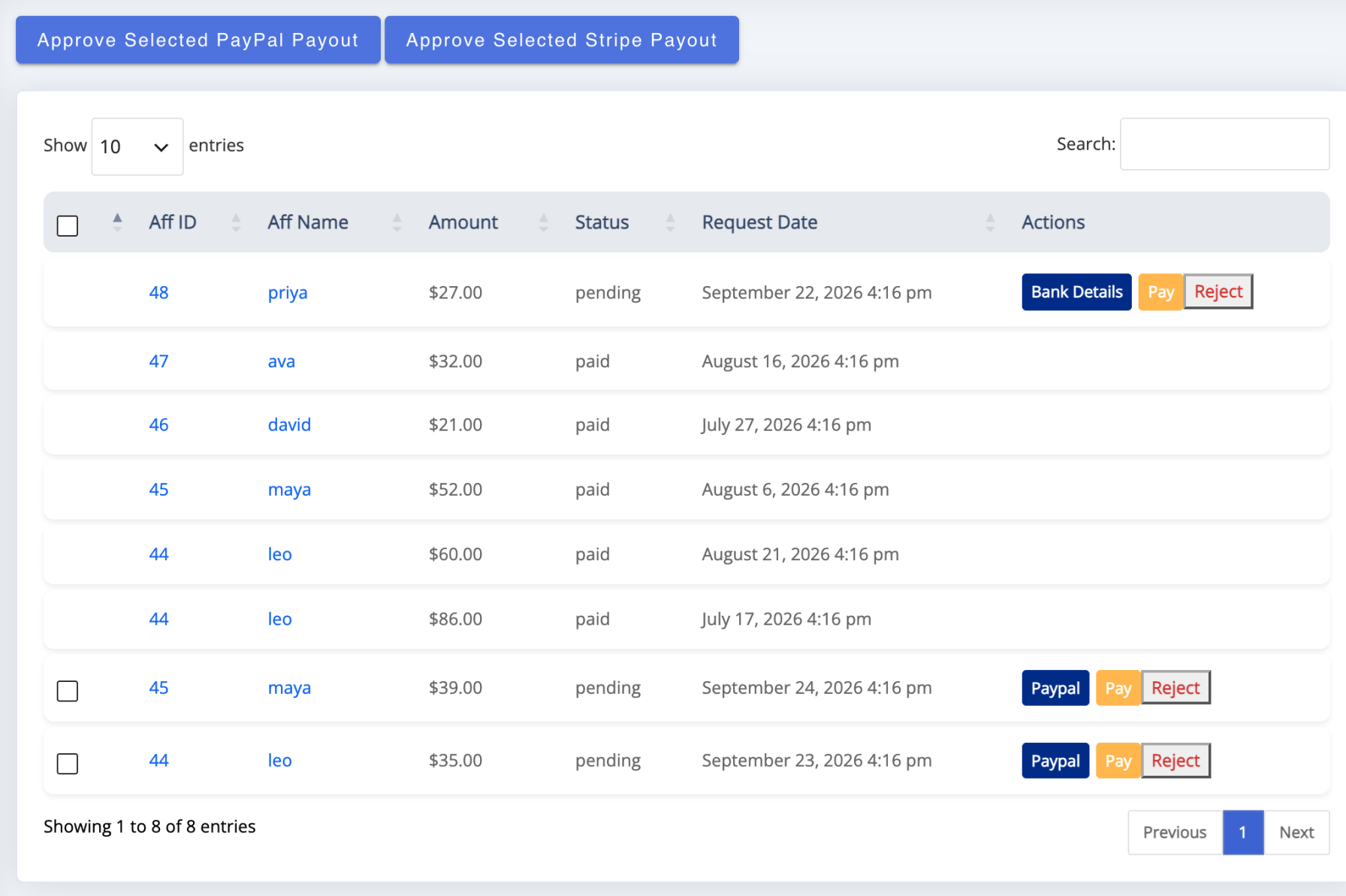Screen dimensions: 1346x896
Task: Click the Actions column header
Action: click(x=1053, y=222)
